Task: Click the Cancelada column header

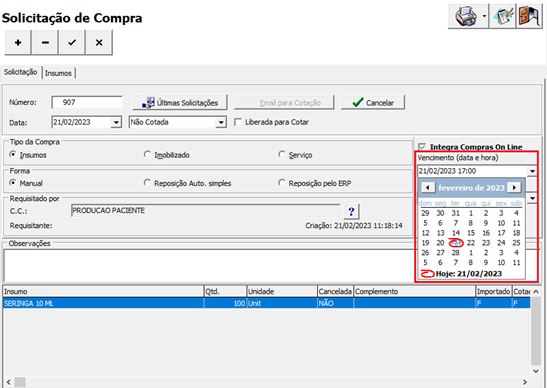Action: (336, 291)
